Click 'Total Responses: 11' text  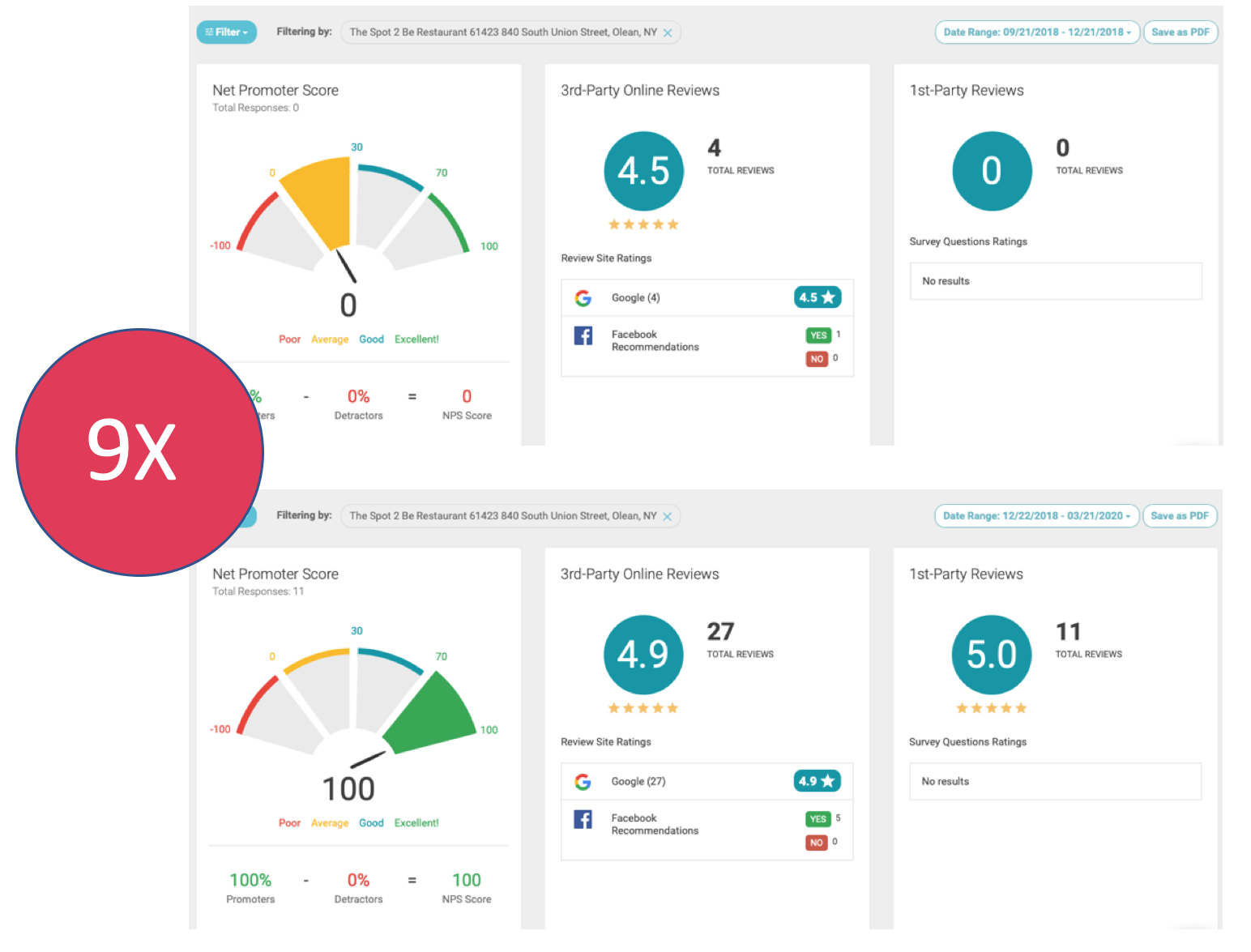click(x=258, y=591)
